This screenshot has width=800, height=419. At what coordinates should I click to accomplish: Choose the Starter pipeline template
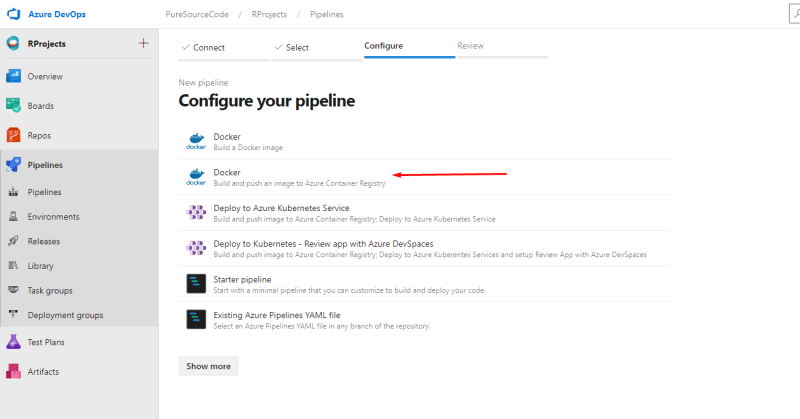(424, 284)
